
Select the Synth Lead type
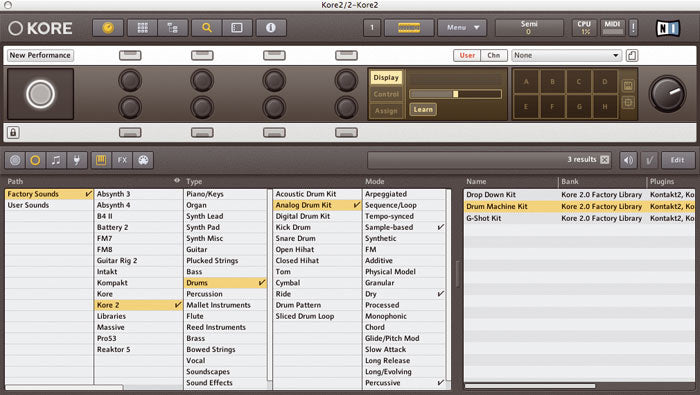[x=225, y=216]
